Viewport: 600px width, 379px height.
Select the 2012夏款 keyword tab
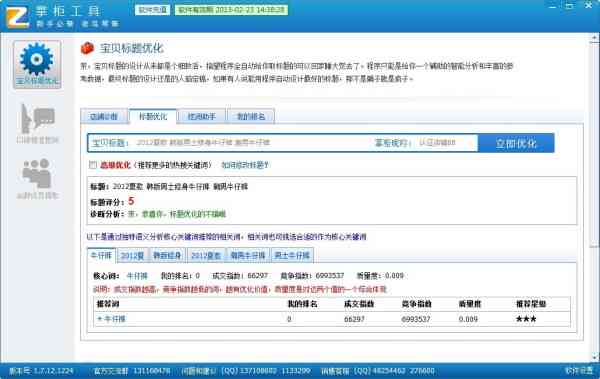tap(206, 256)
